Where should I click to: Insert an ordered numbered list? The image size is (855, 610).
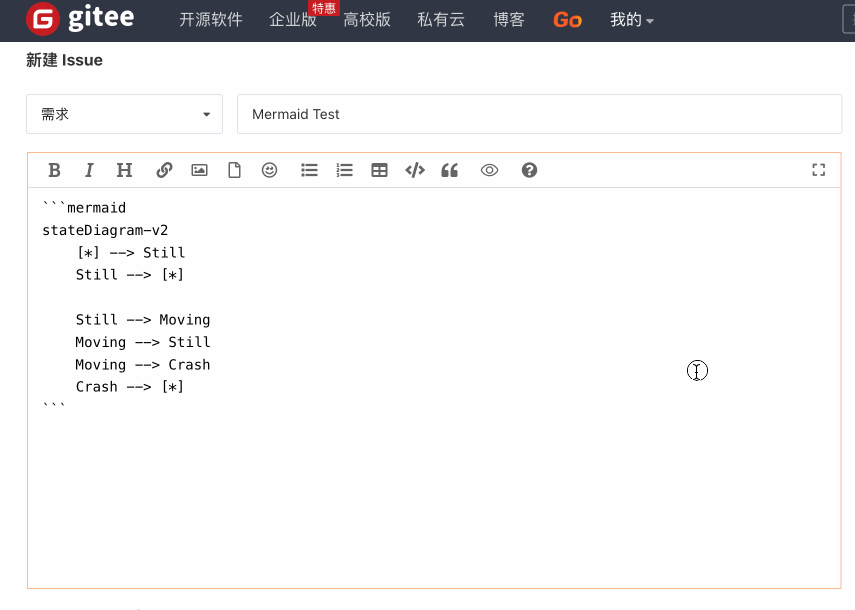345,170
